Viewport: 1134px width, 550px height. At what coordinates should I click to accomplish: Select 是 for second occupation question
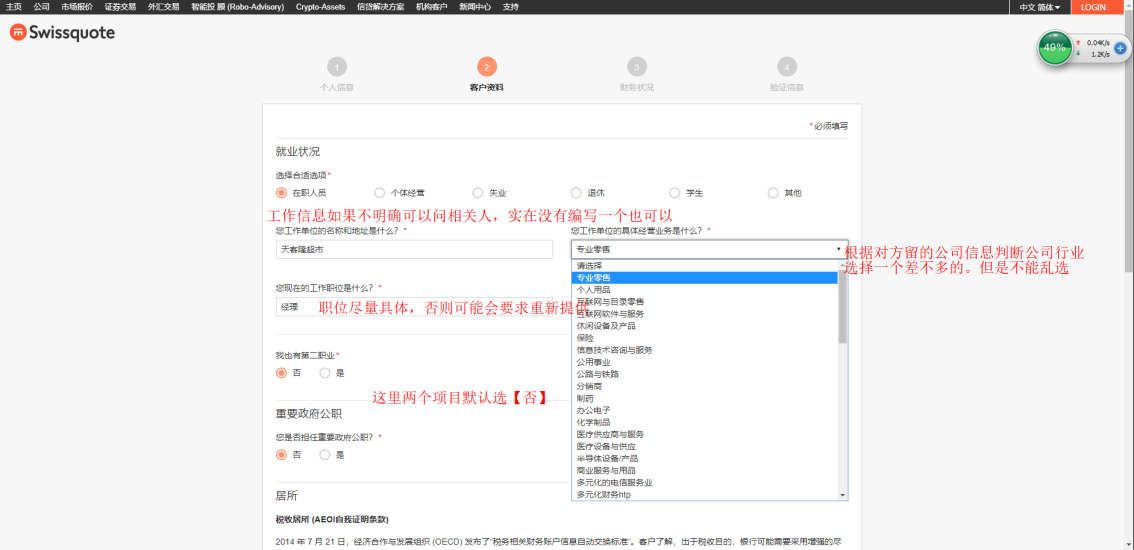point(325,373)
